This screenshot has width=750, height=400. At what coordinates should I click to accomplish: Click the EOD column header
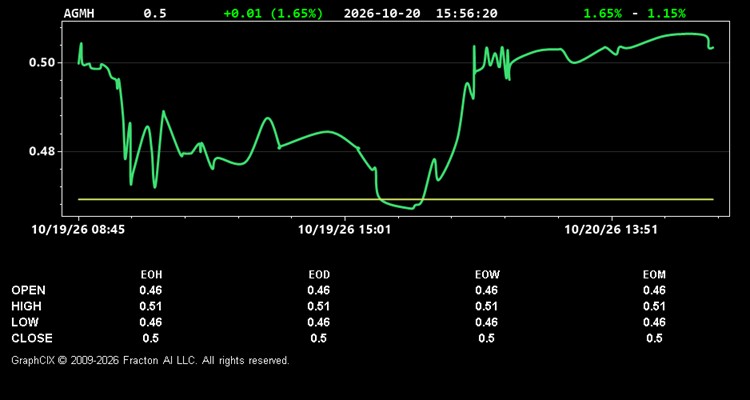pos(319,275)
